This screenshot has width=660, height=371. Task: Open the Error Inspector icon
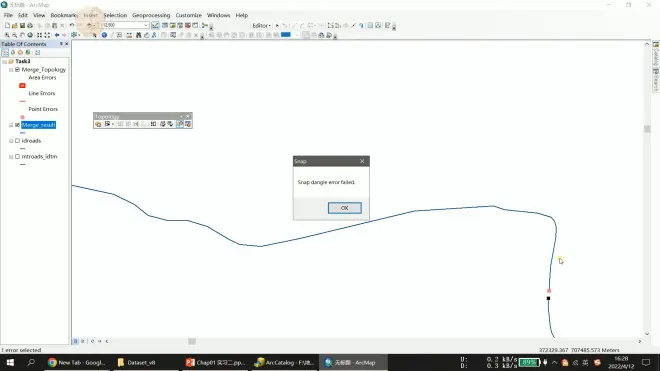tap(188, 124)
